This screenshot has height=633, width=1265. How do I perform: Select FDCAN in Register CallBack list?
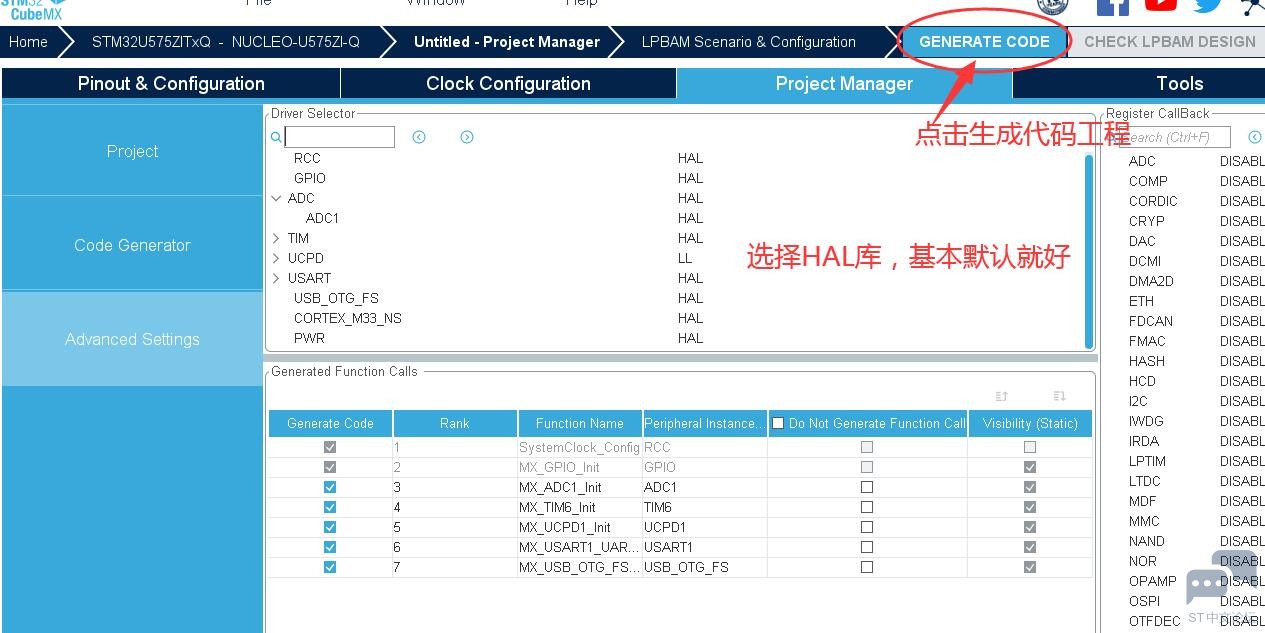(x=1151, y=321)
